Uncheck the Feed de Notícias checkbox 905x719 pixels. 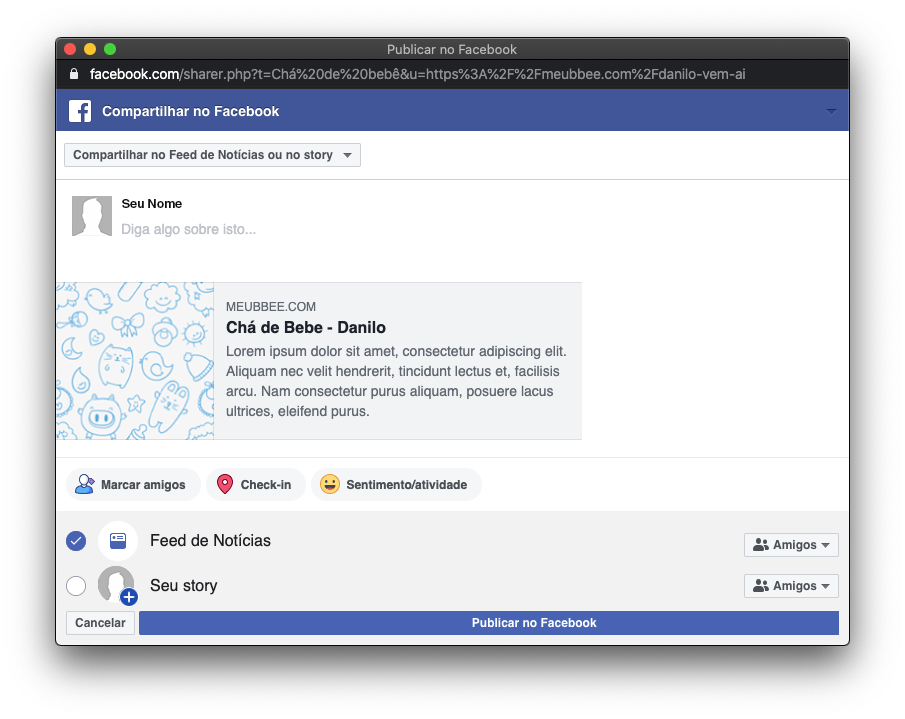pyautogui.click(x=76, y=541)
